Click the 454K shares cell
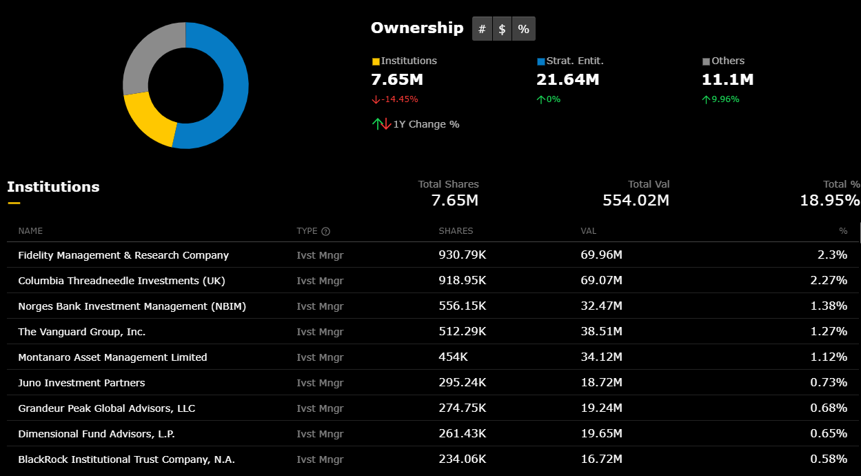861x476 pixels. point(453,357)
